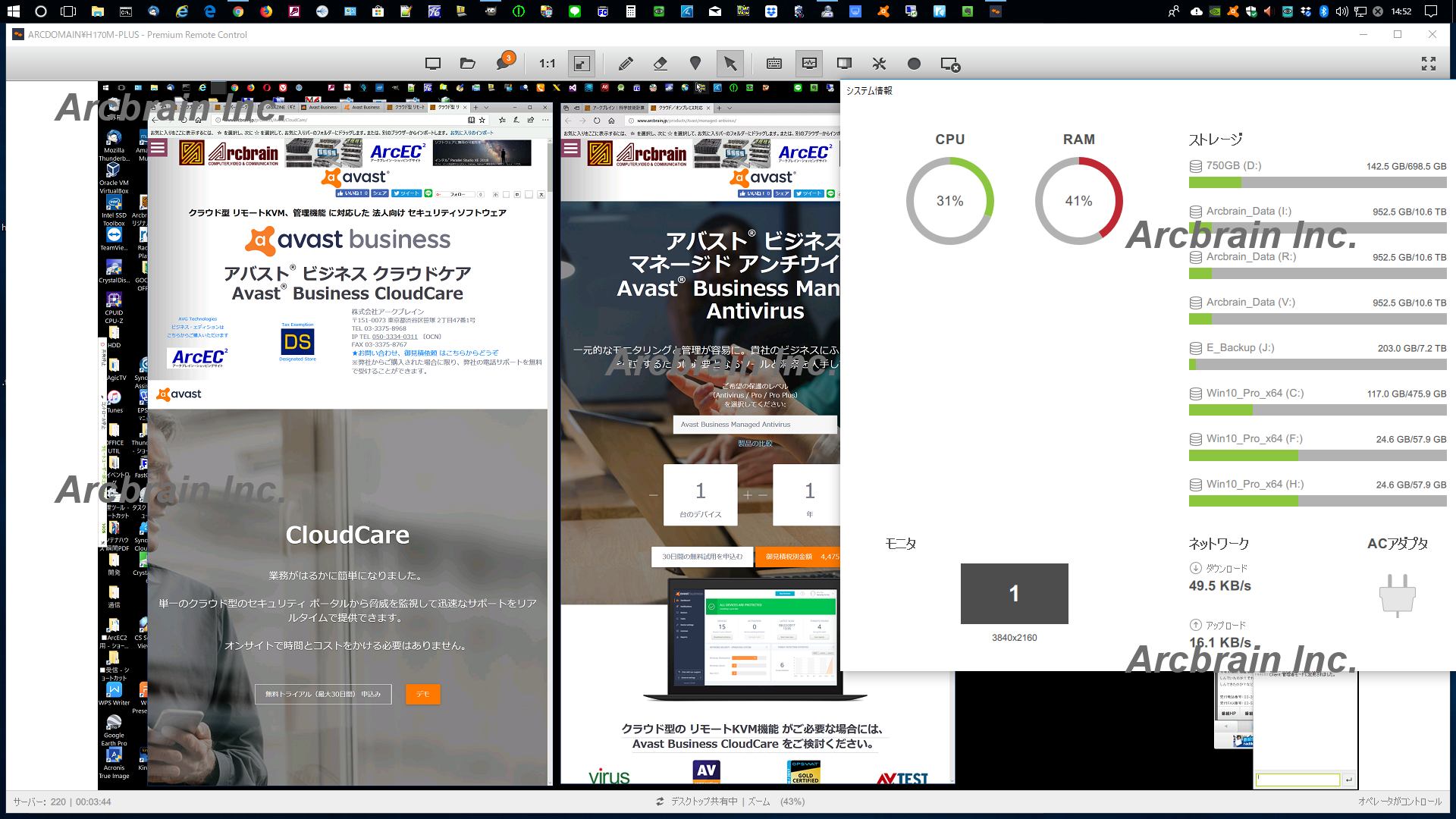Open the hamburger menu on right browser page
The width and height of the screenshot is (1456, 819).
pos(571,148)
